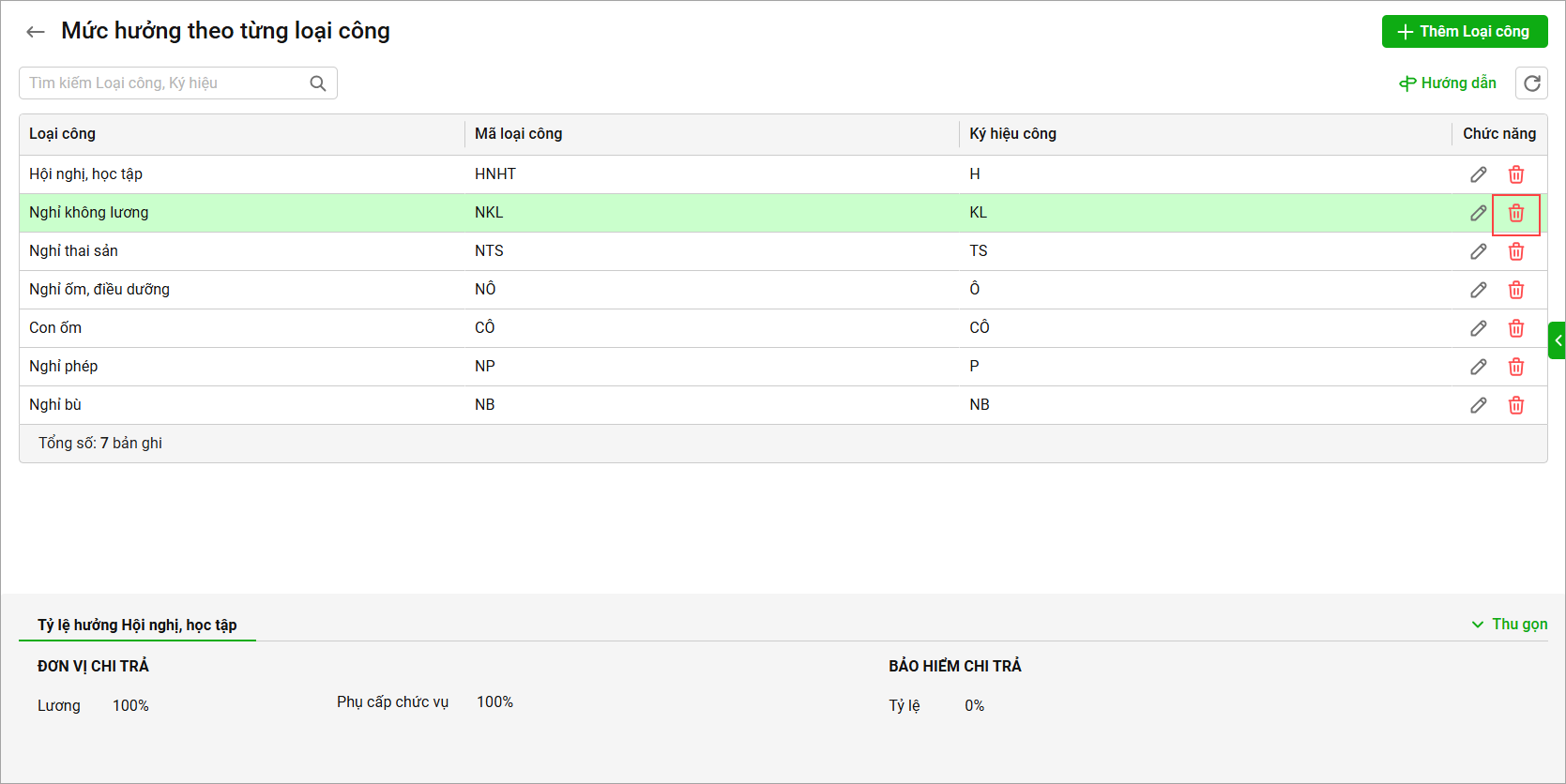Screen dimensions: 1566x784
Task: Delete the Nghỉ không lương row
Action: [x=1516, y=213]
